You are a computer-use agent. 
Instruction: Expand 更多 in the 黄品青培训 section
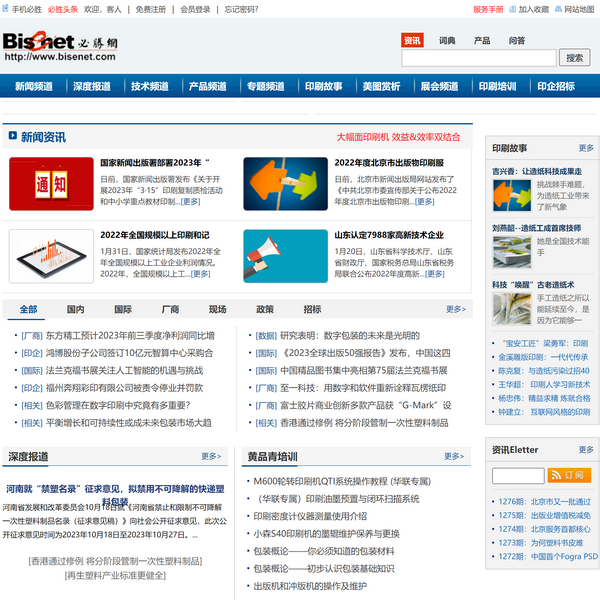click(x=459, y=456)
